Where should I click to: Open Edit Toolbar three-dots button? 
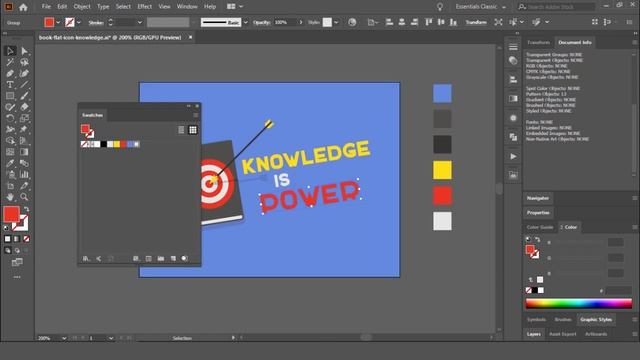[17, 277]
